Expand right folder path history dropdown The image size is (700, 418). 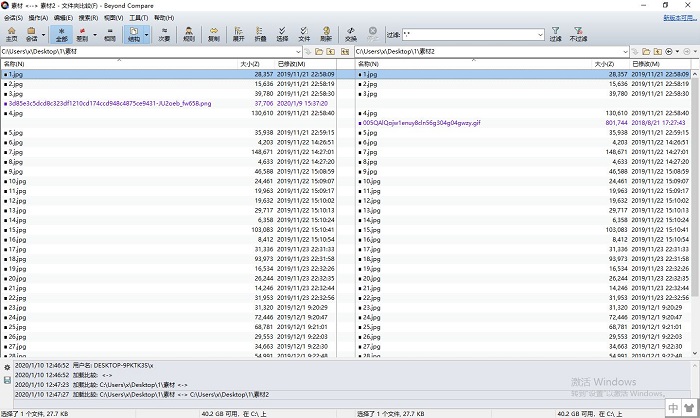[x=625, y=52]
